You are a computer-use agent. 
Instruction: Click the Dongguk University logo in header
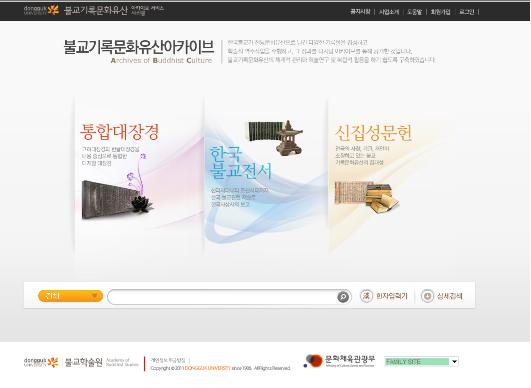[x=41, y=10]
